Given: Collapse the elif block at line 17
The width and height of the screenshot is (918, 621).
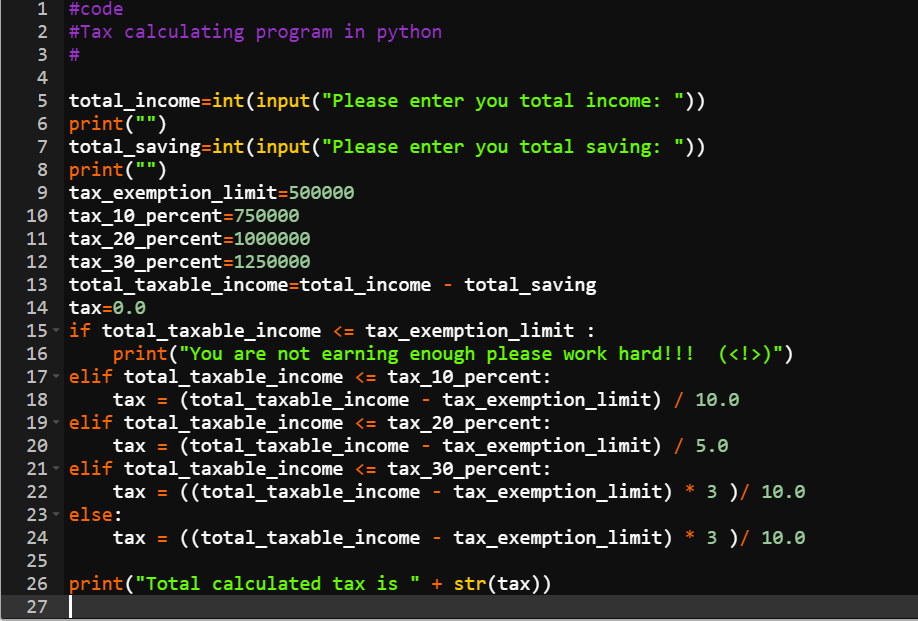Looking at the screenshot, I should pyautogui.click(x=56, y=376).
